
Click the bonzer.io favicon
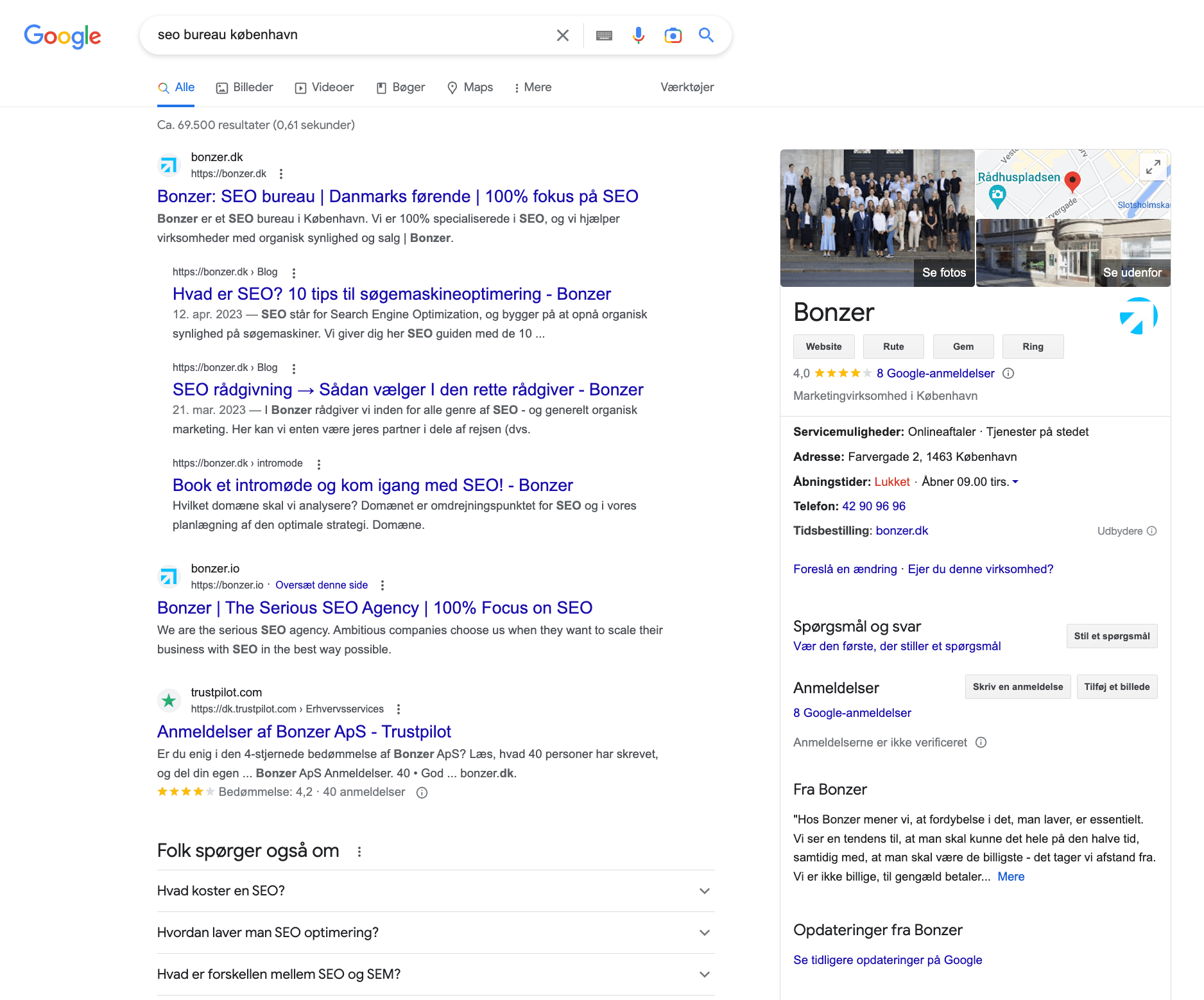pyautogui.click(x=169, y=577)
